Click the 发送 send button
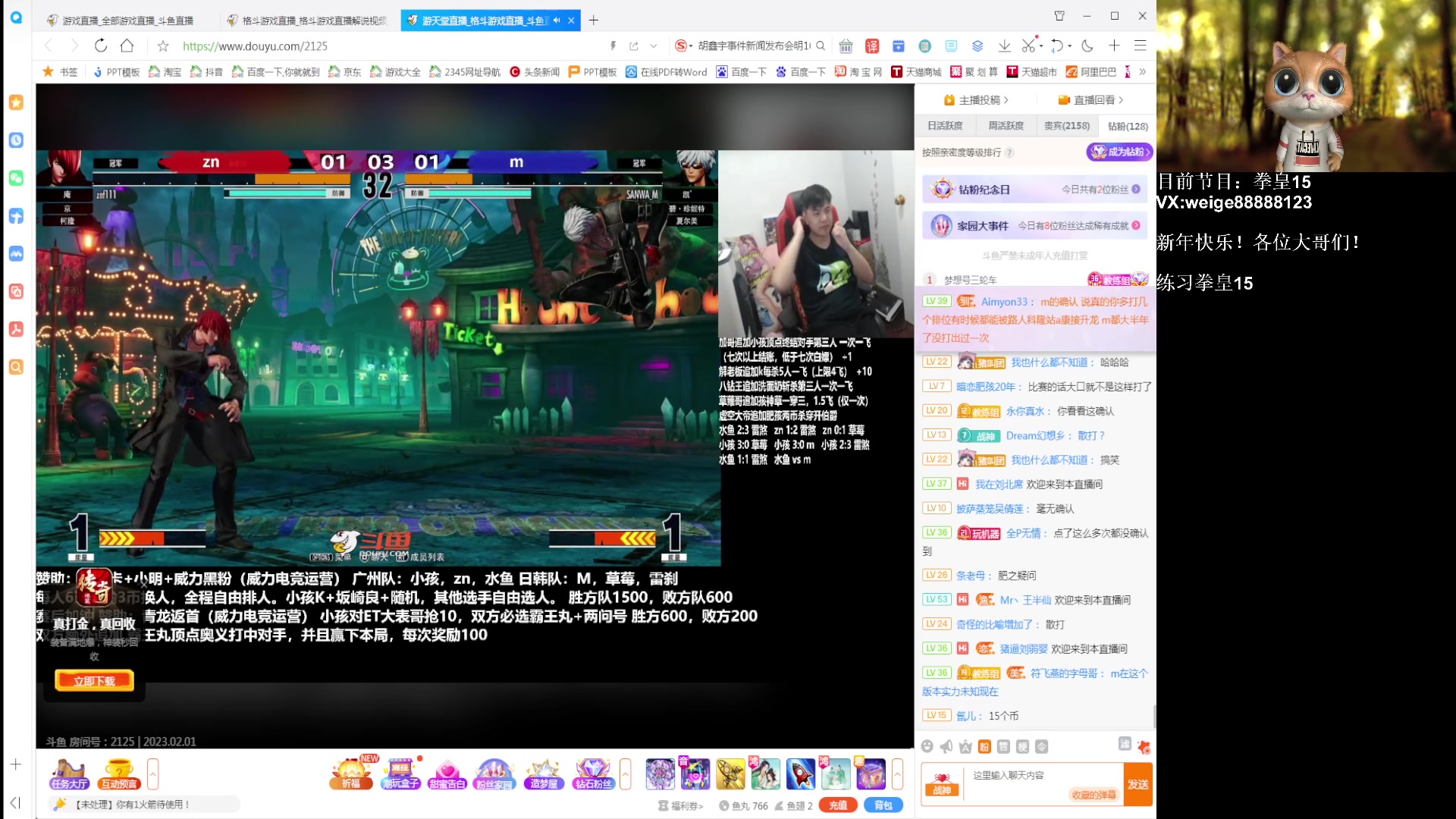1456x819 pixels. 1137,784
